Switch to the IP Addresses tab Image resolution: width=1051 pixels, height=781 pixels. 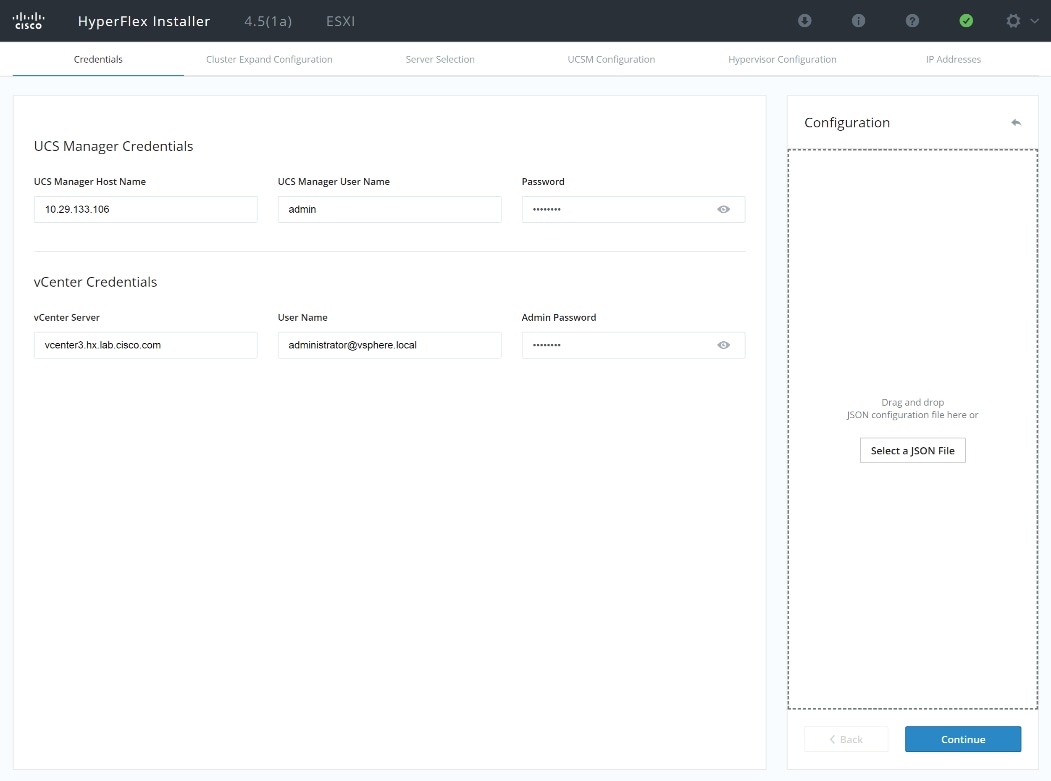tap(953, 59)
